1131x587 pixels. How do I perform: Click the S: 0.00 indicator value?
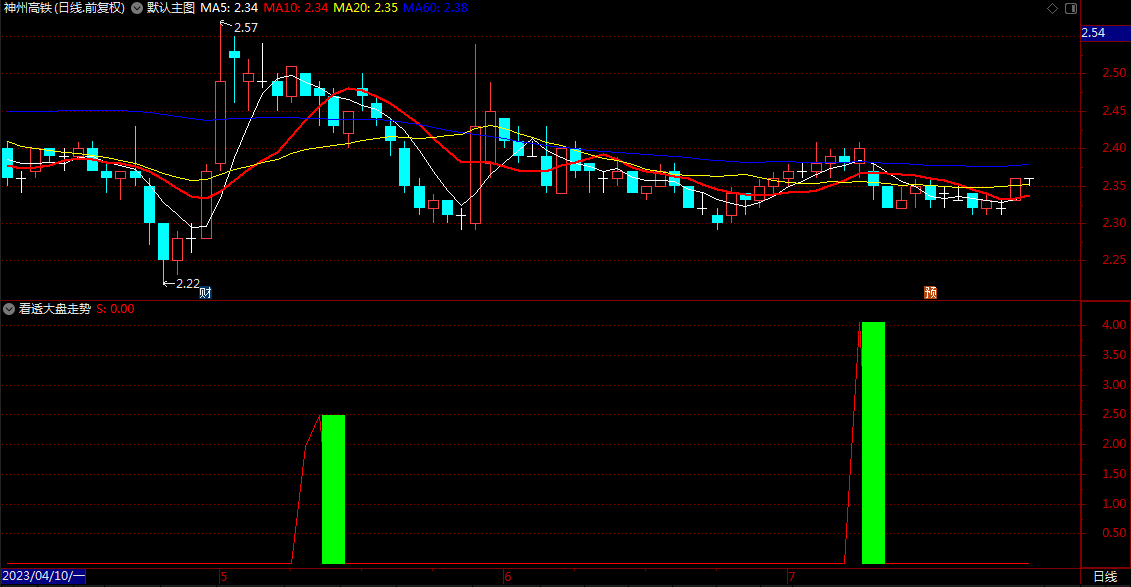[115, 309]
